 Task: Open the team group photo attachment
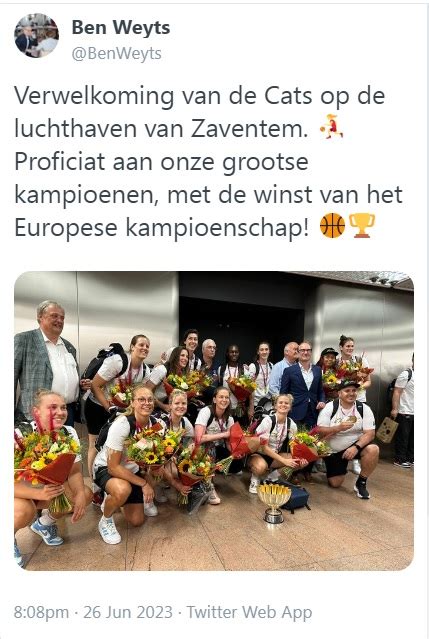coord(214,421)
